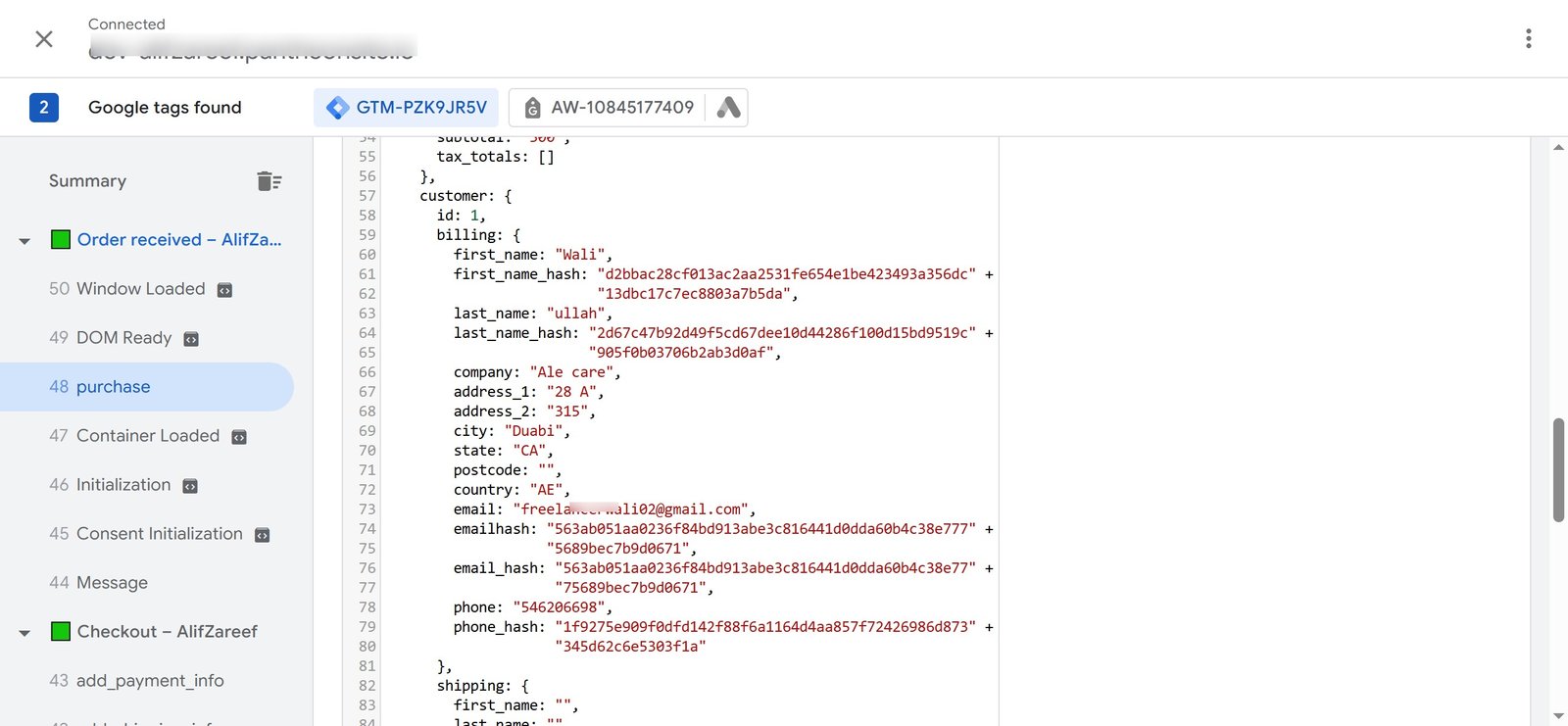Select event 43 add_payment_info
The width and height of the screenshot is (1568, 726).
click(136, 681)
